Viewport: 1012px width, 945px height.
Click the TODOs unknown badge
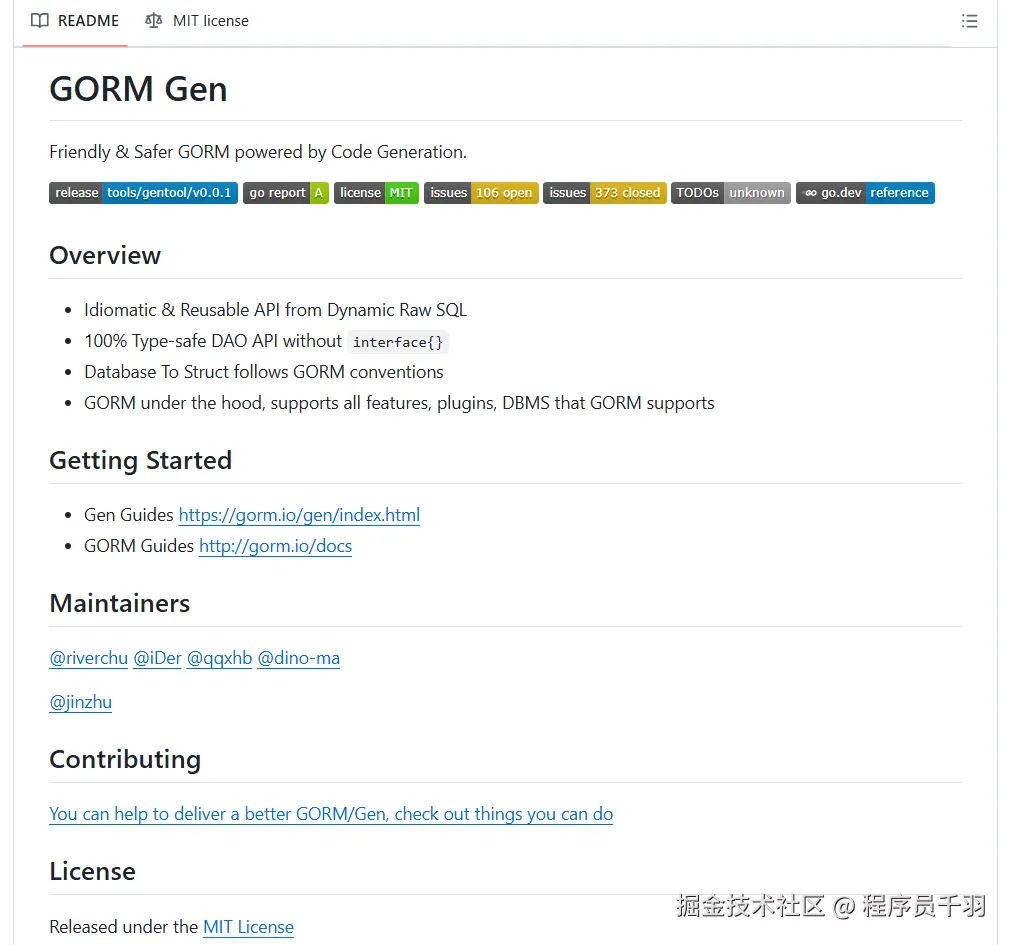731,193
